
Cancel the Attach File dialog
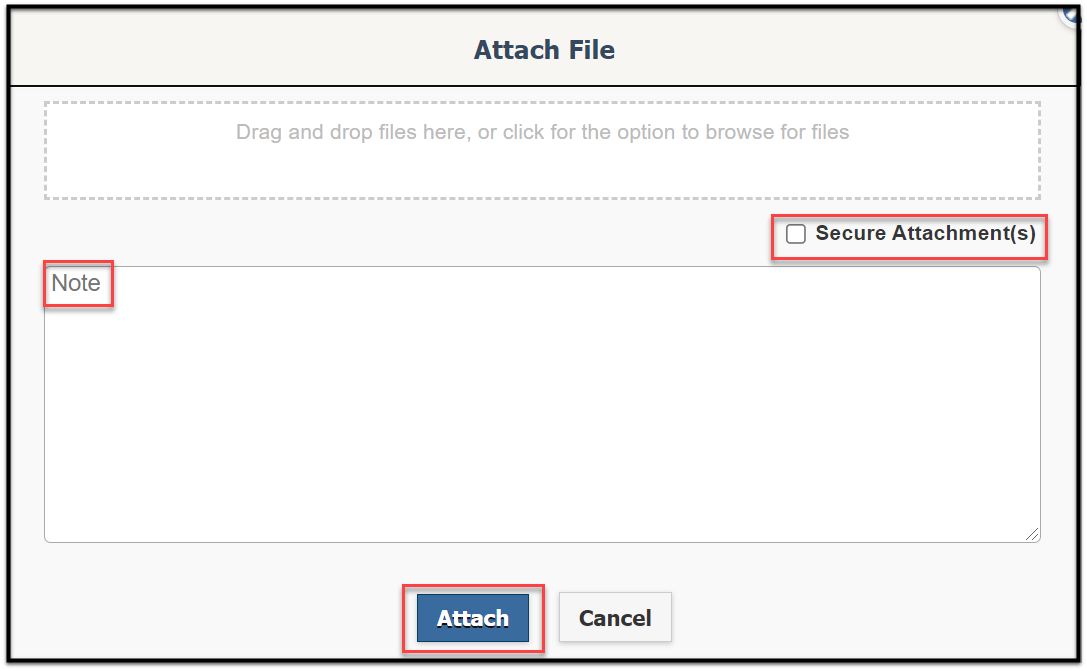coord(615,618)
